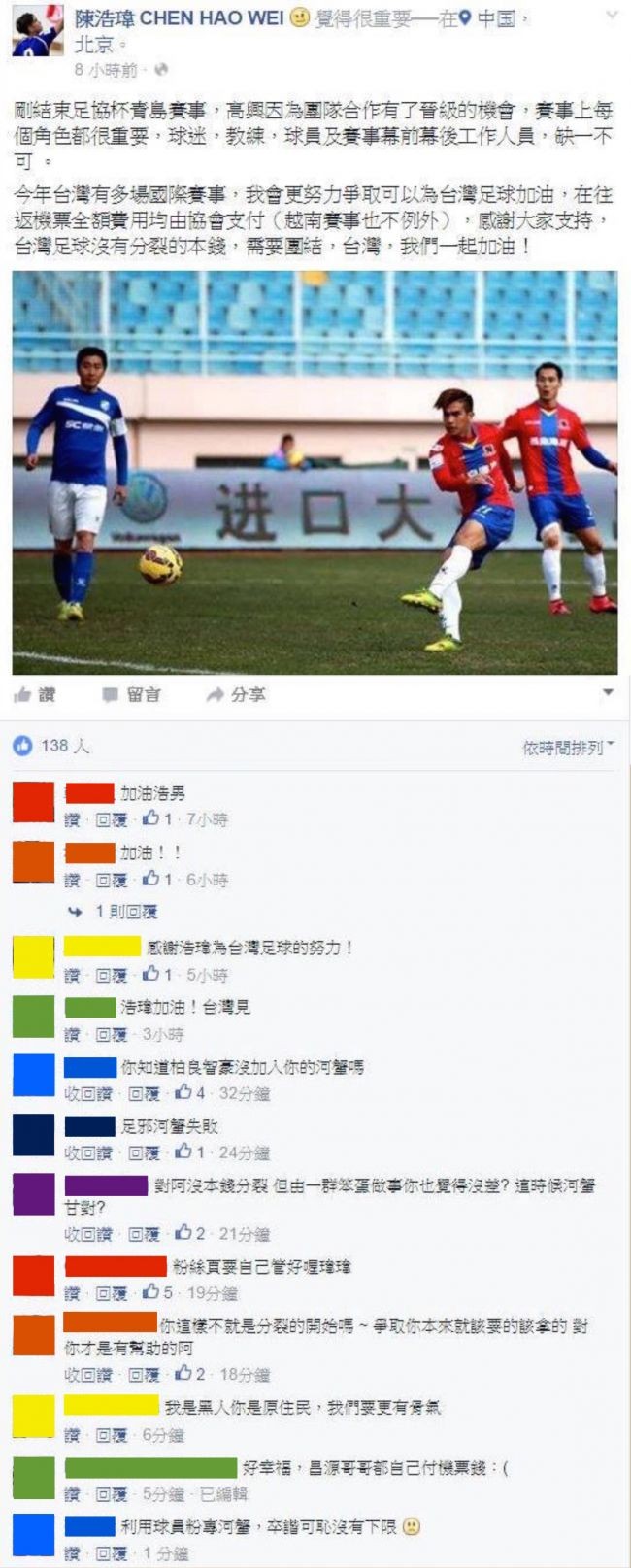Click the thumbs-up icon beside 138 人

tap(21, 746)
